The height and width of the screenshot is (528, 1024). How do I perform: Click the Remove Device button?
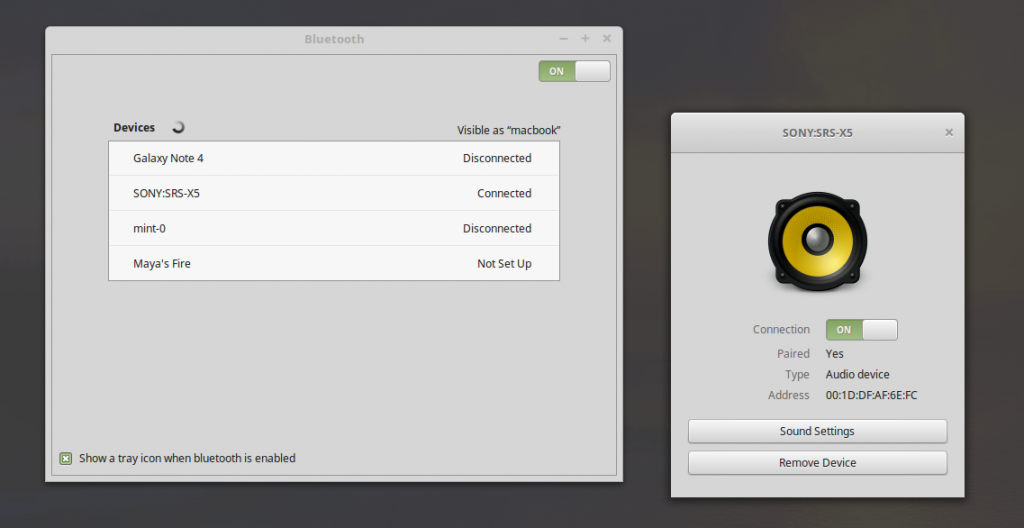click(817, 463)
